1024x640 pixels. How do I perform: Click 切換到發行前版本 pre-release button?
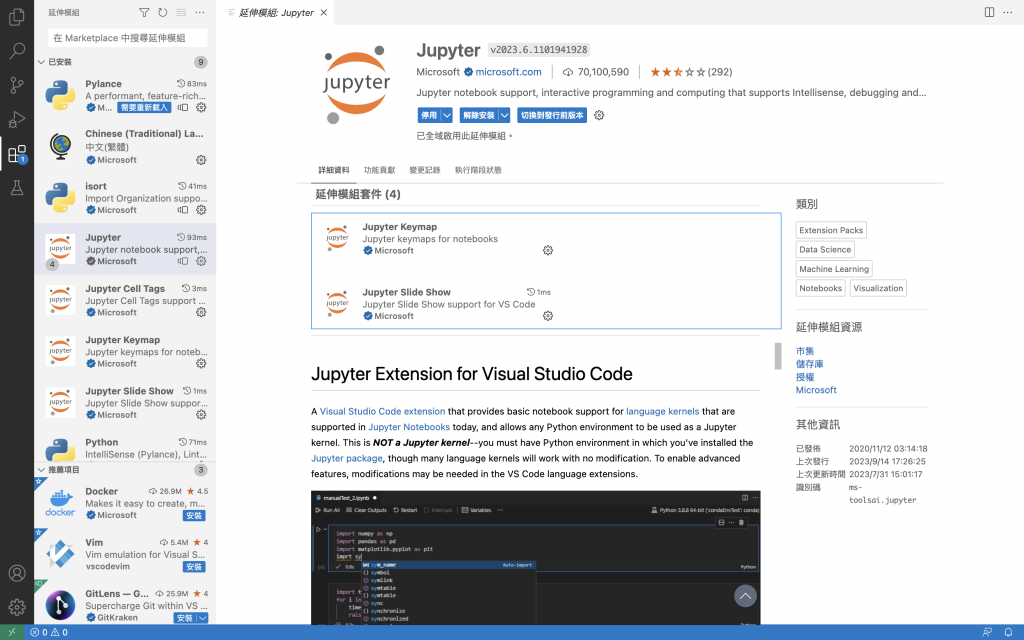[x=552, y=115]
